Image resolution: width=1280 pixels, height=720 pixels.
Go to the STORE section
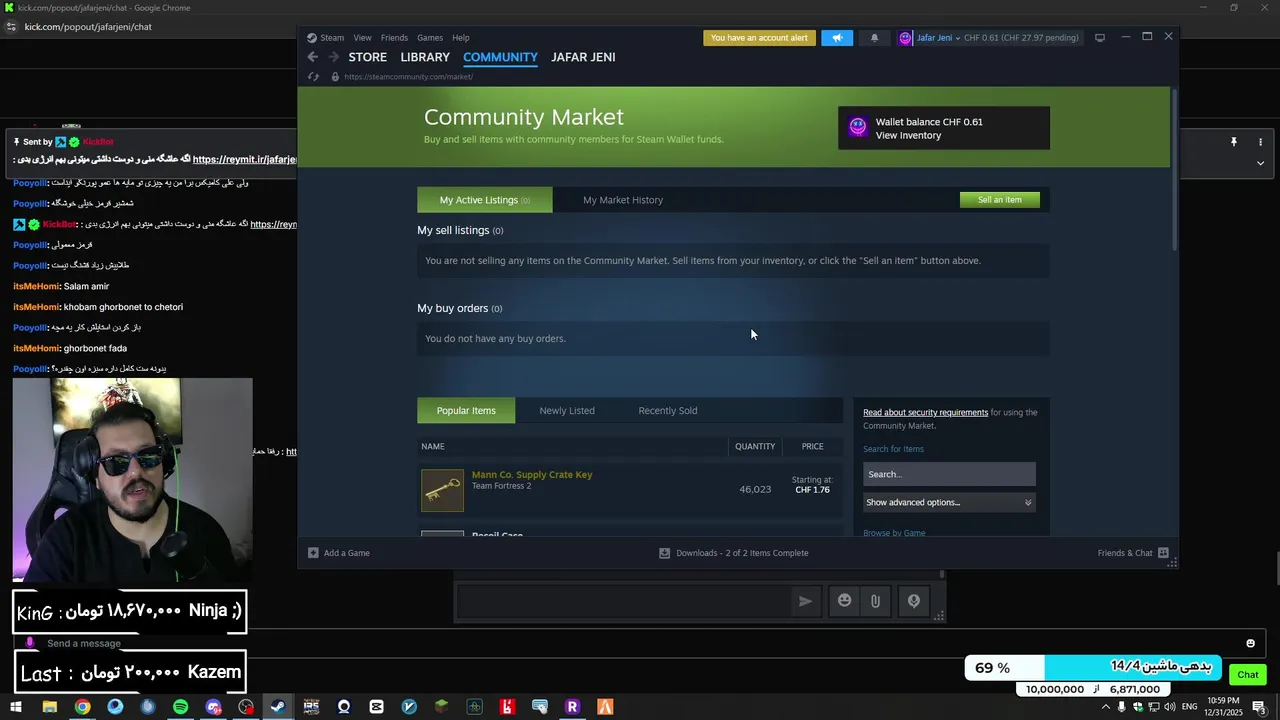pos(368,57)
